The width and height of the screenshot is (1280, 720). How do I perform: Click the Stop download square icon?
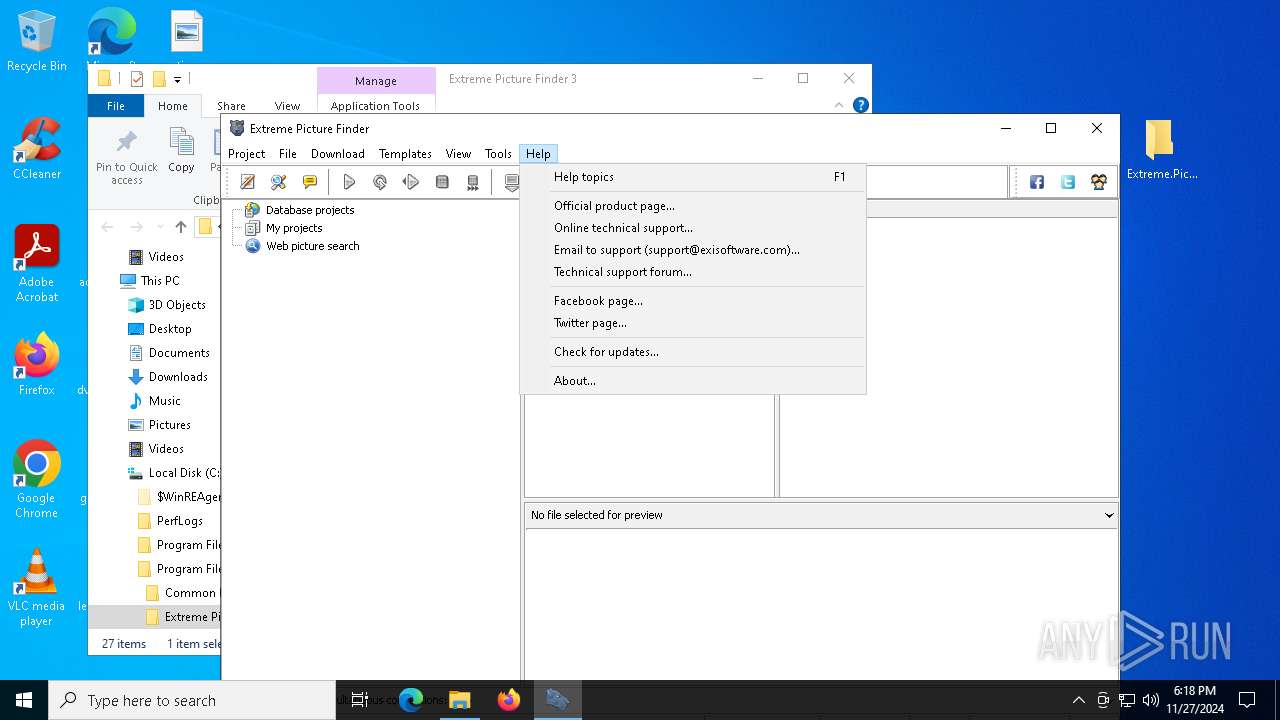[442, 182]
